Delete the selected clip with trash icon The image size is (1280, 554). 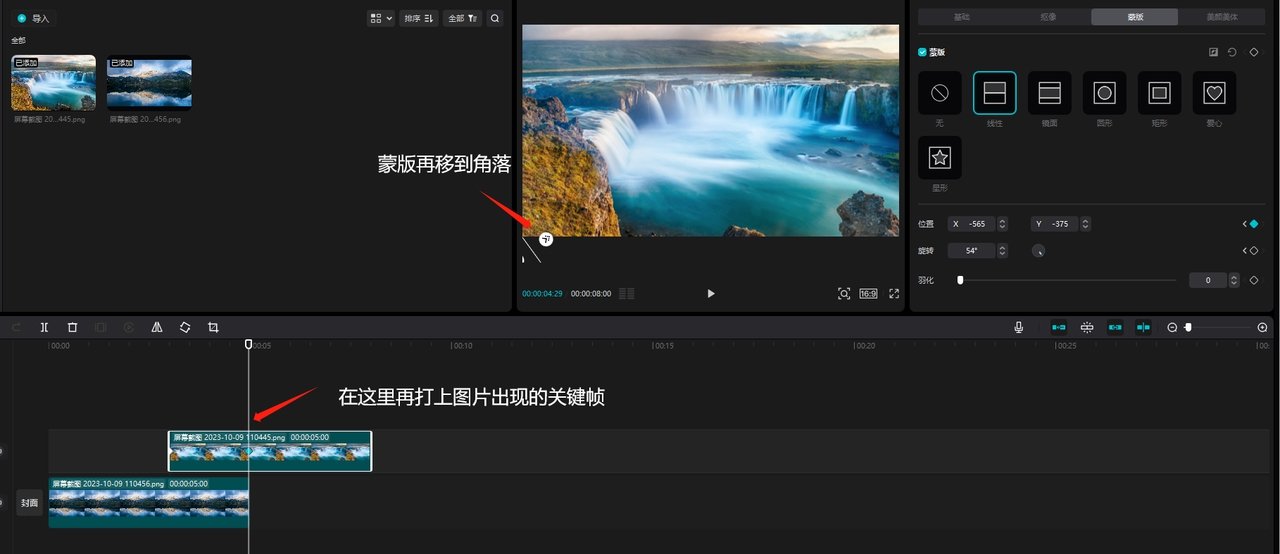click(x=72, y=327)
